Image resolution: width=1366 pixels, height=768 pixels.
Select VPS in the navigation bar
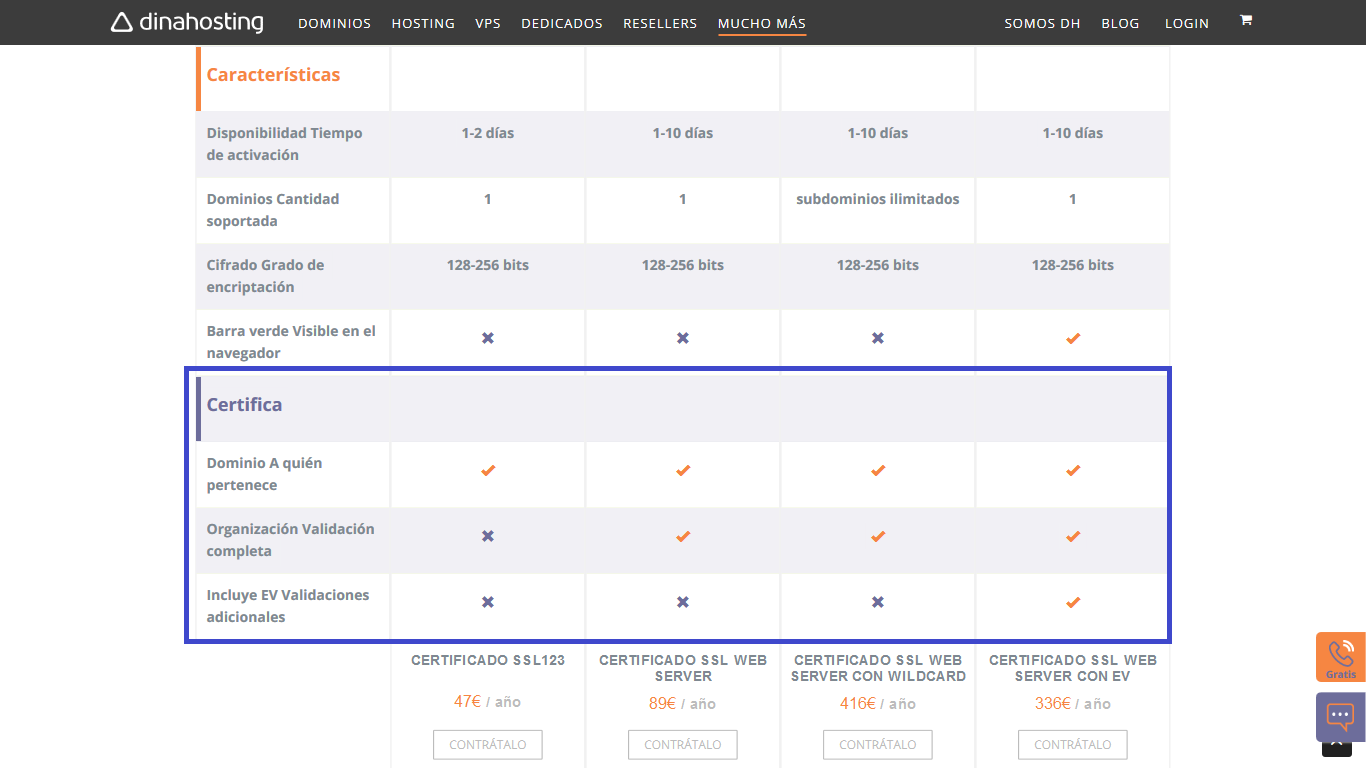[x=488, y=23]
